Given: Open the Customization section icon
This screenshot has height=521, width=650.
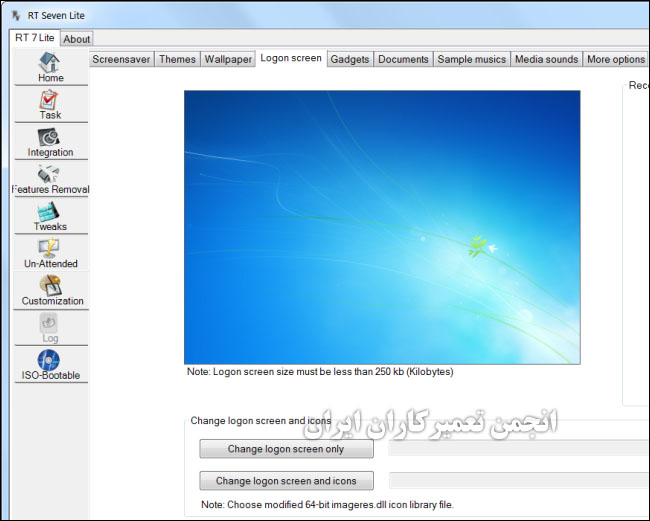Looking at the screenshot, I should (x=51, y=285).
